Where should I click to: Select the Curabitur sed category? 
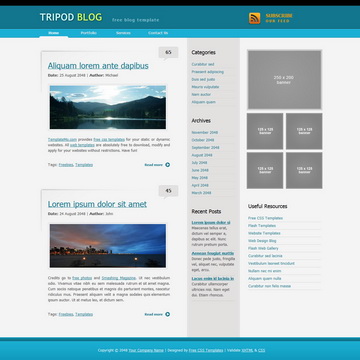pos(203,64)
